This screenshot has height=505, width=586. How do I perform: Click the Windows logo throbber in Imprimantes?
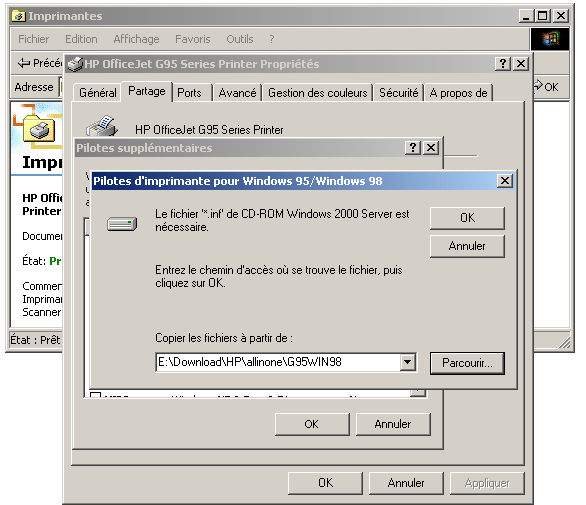[550, 39]
